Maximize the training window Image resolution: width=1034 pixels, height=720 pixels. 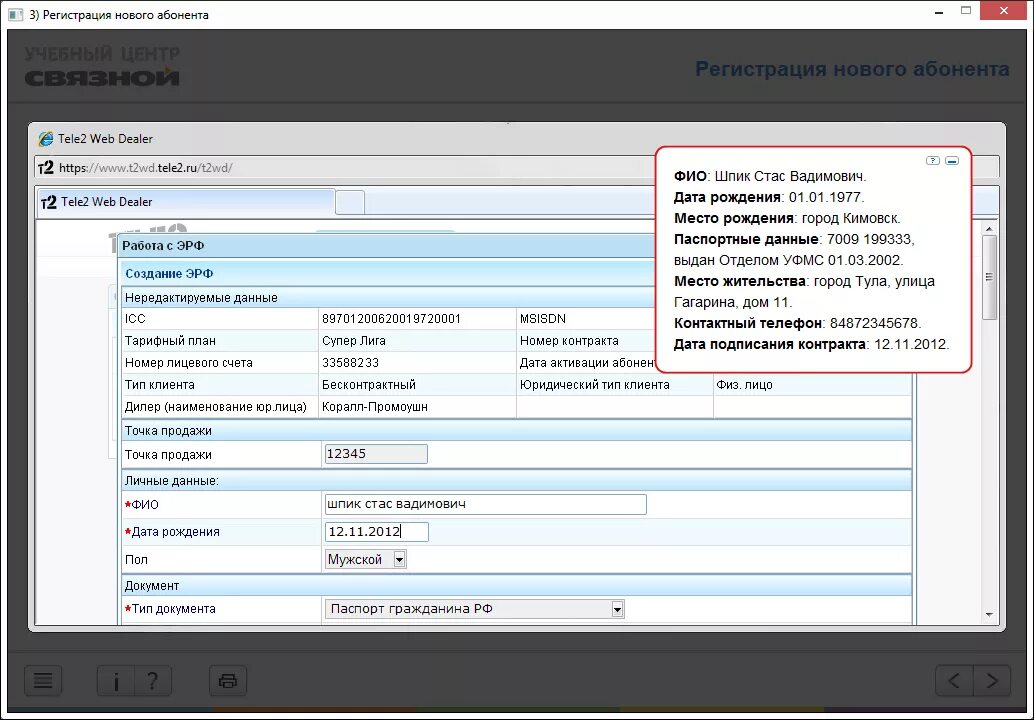(x=966, y=11)
